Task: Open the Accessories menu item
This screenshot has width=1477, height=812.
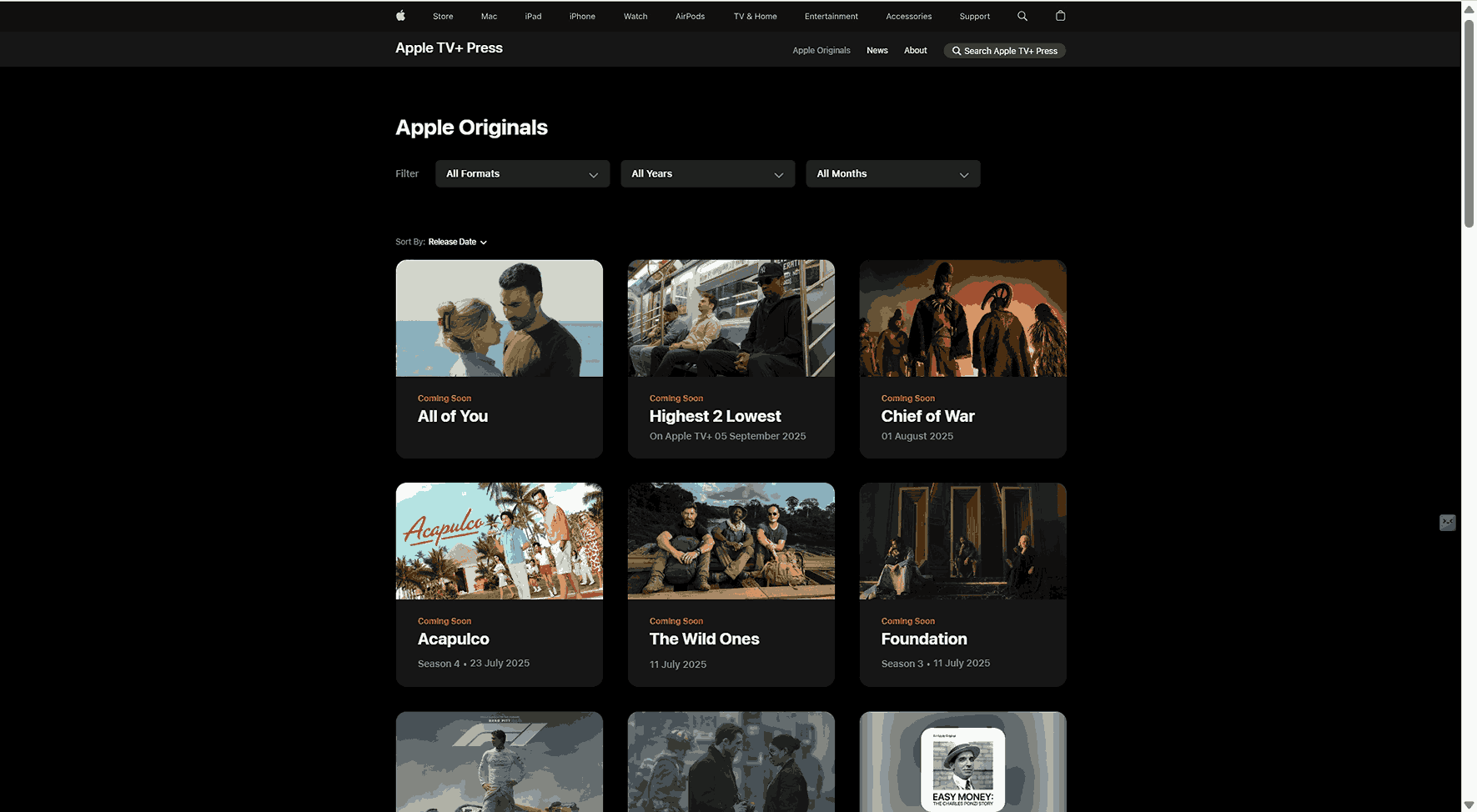Action: pos(908,16)
